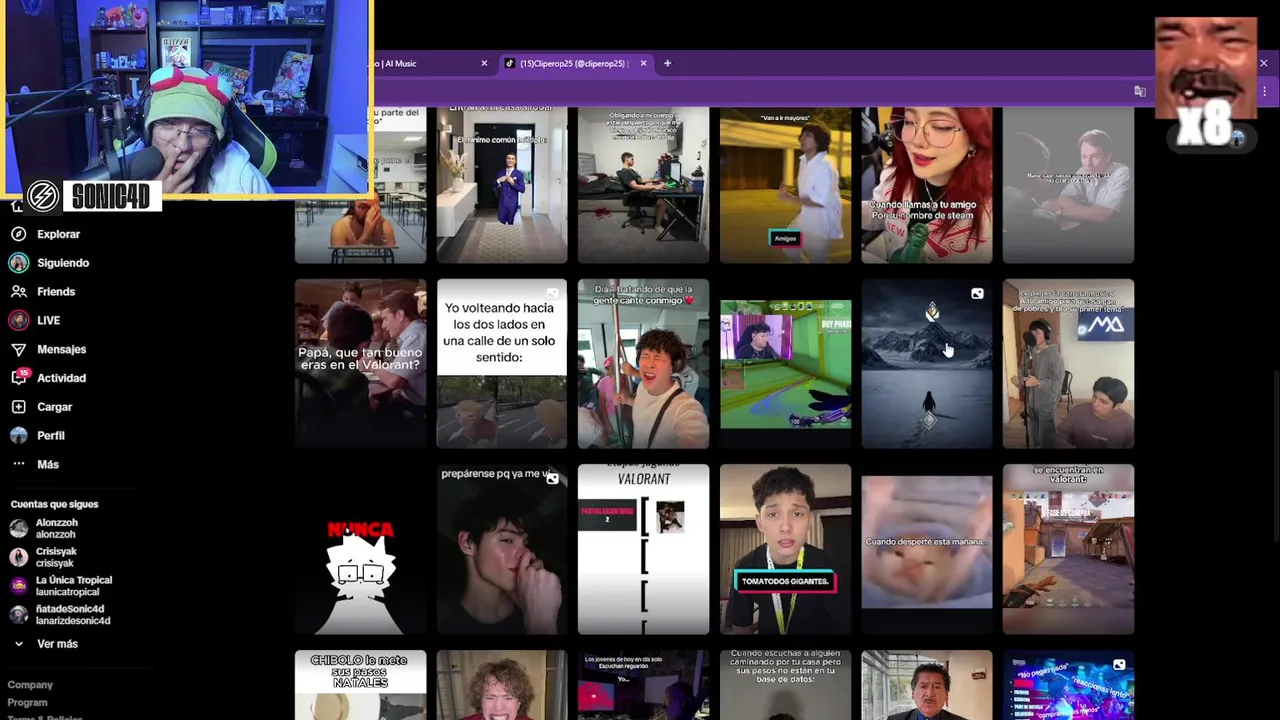Open launicatropical account link
The width and height of the screenshot is (1280, 720).
pyautogui.click(x=67, y=592)
